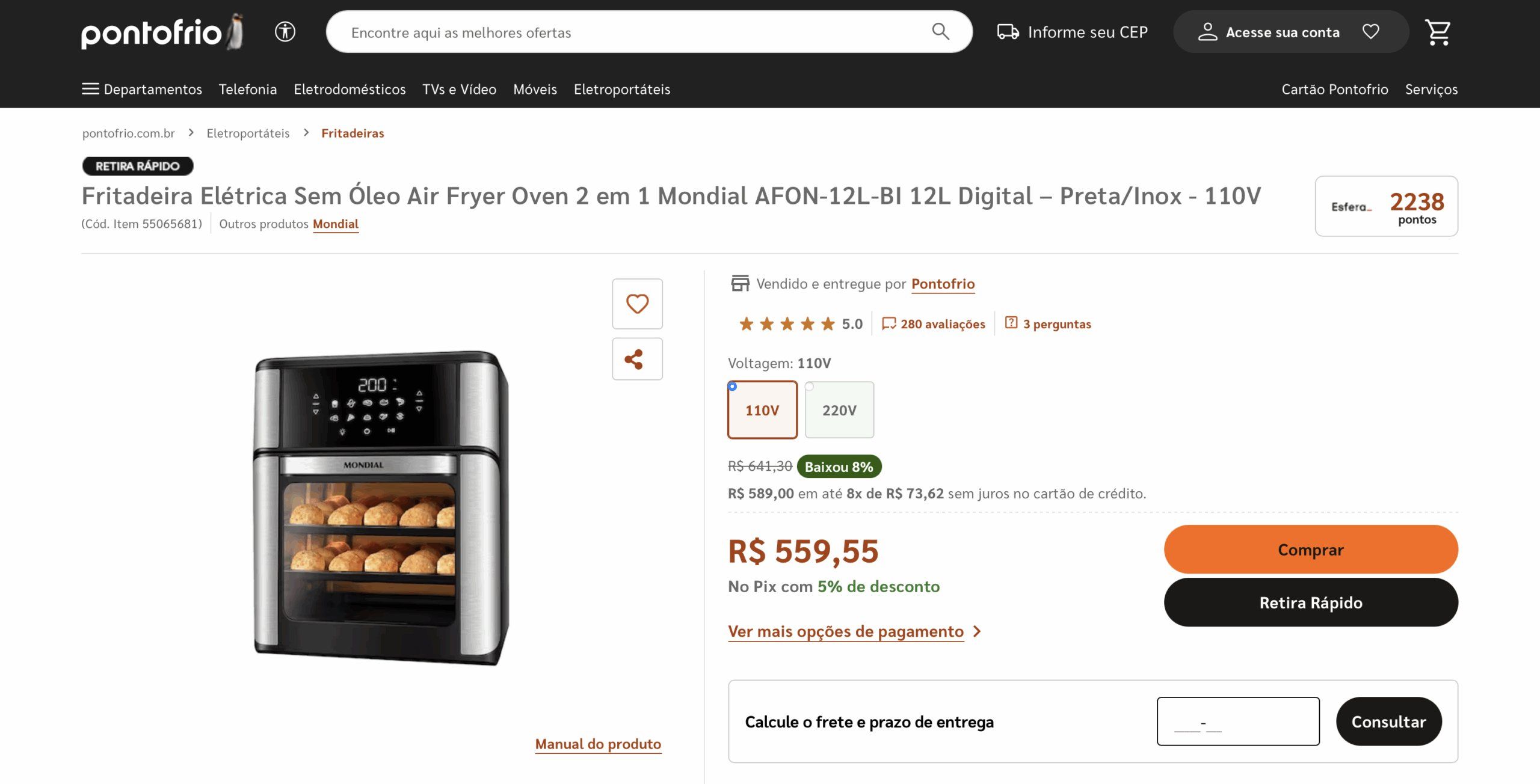Click the Retira Rápido button
The image size is (1540, 784).
pos(1310,602)
